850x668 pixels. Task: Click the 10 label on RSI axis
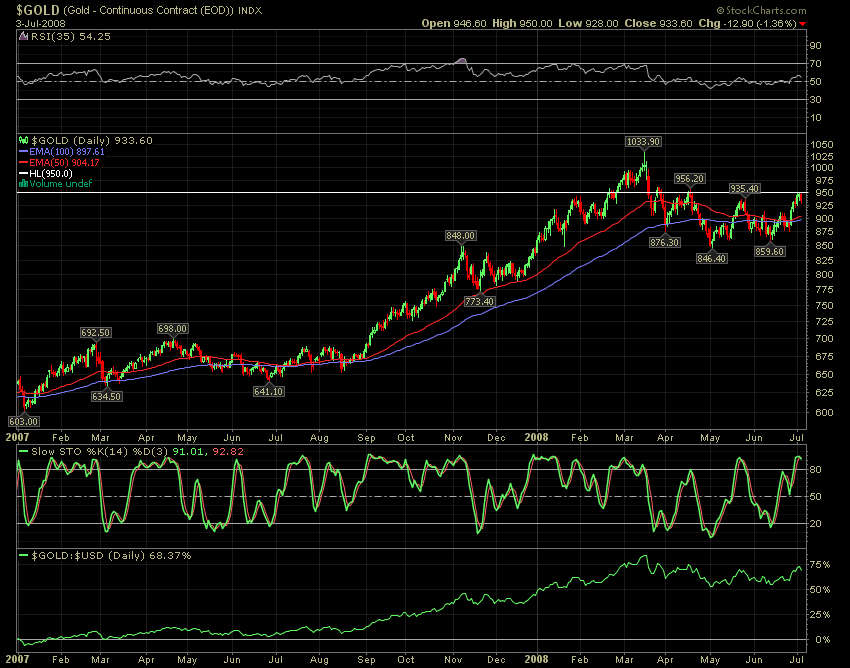[x=816, y=118]
